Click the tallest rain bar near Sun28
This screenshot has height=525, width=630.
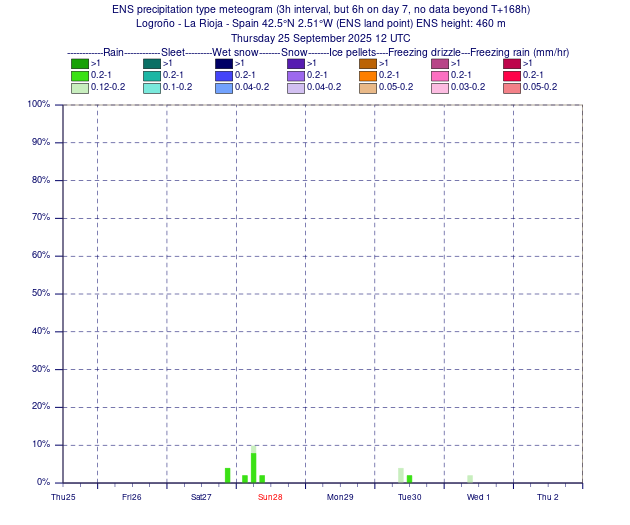(x=254, y=464)
